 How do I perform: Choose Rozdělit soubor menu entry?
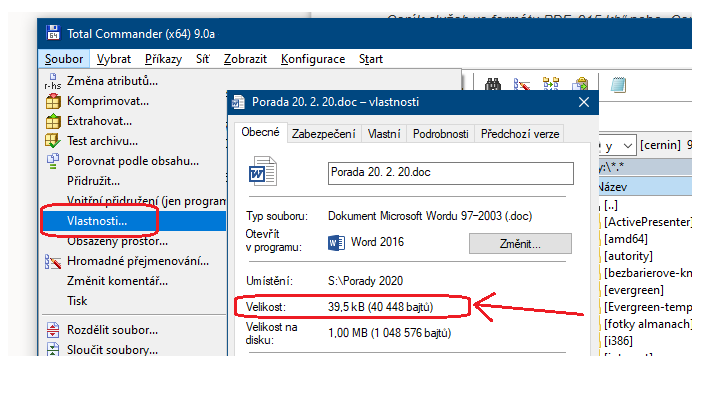coord(112,330)
